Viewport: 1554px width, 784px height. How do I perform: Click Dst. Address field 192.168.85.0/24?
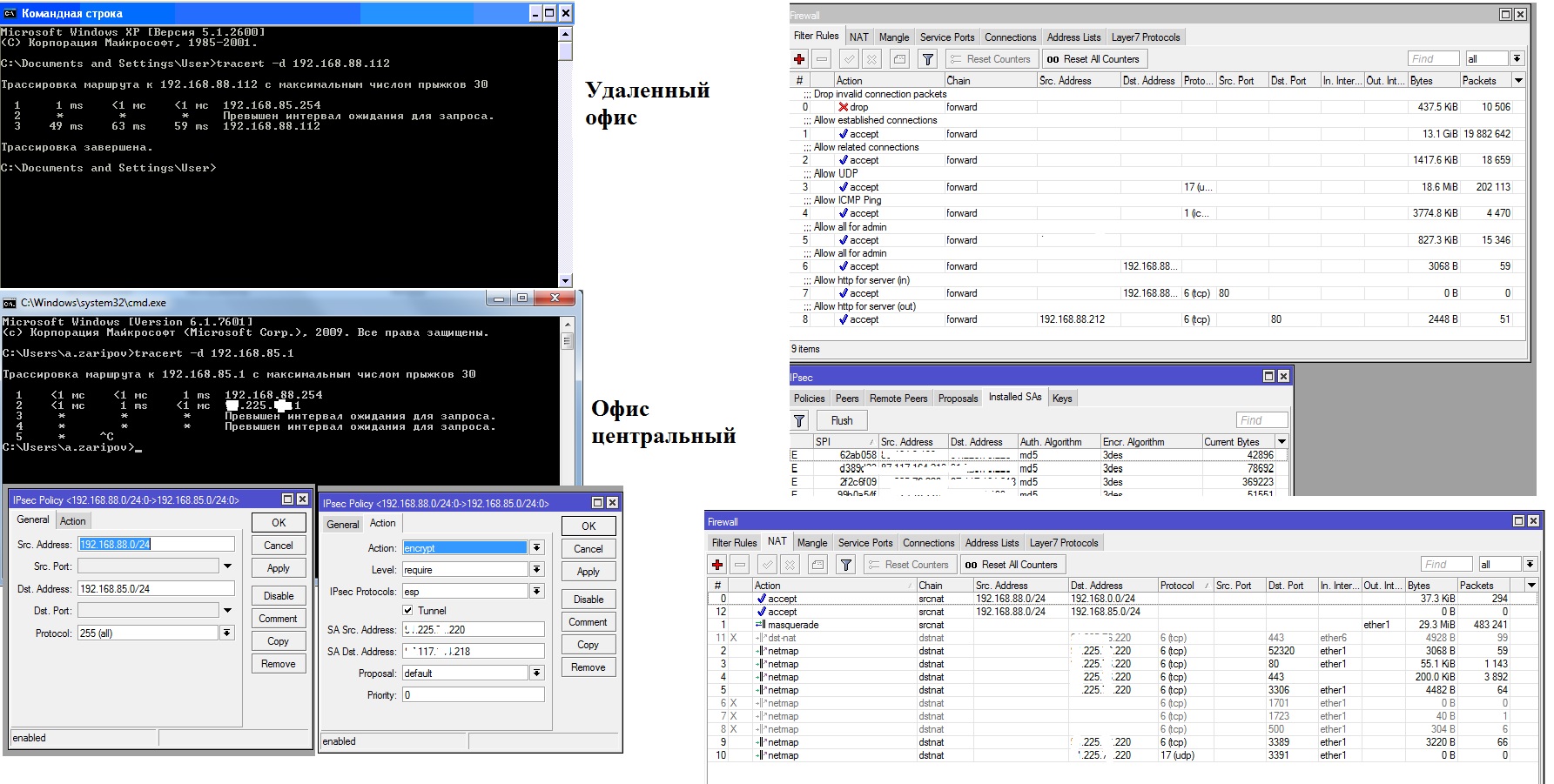(156, 588)
